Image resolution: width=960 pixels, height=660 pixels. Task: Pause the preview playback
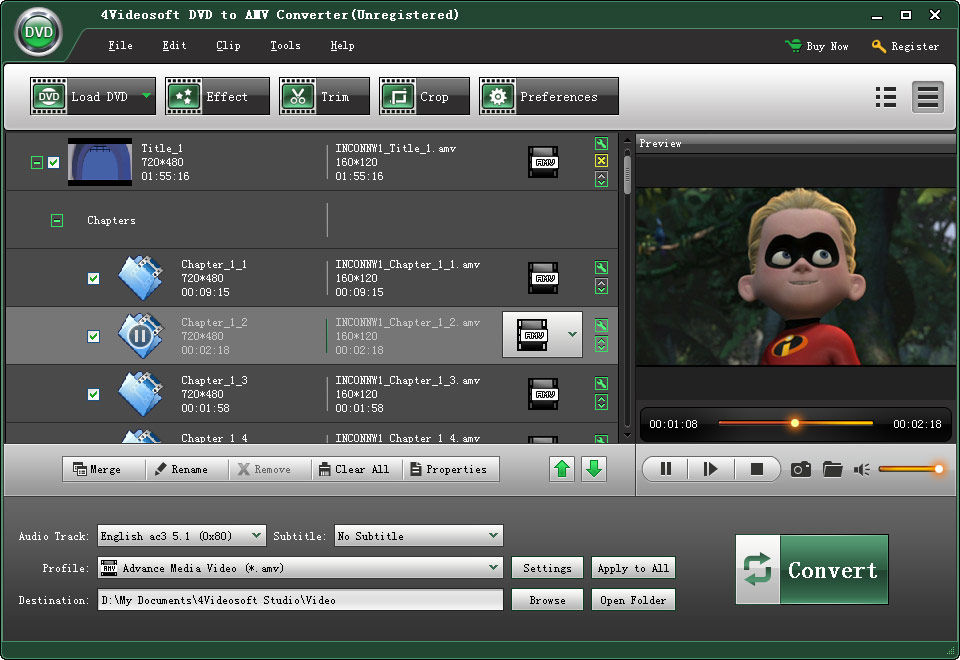[x=666, y=469]
